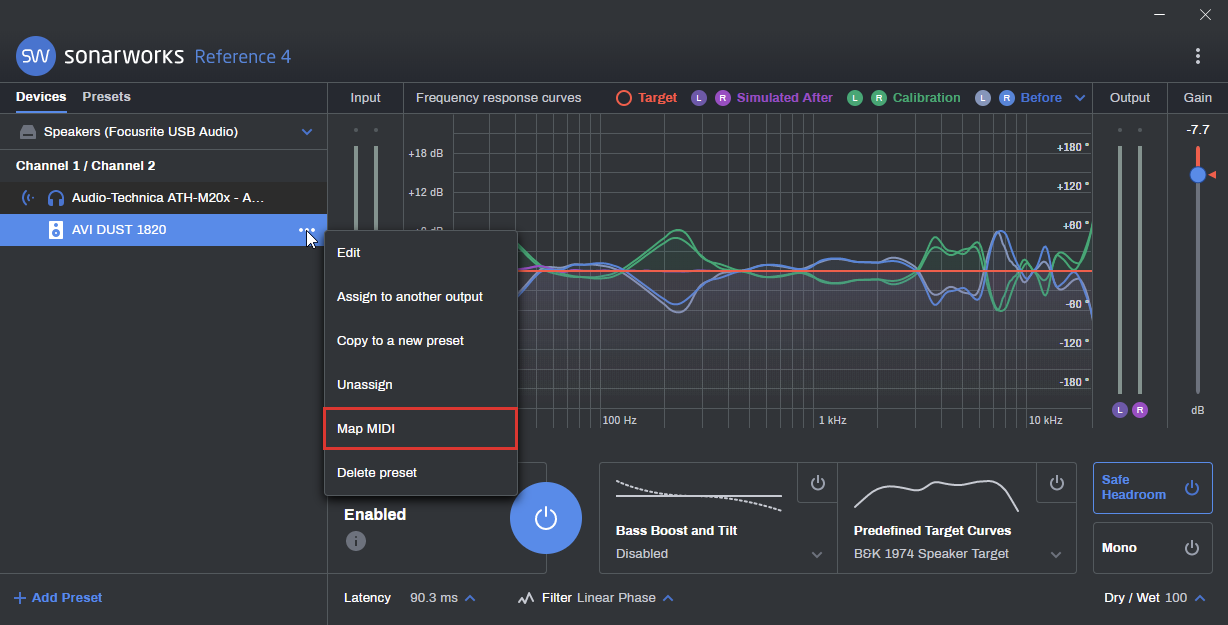Open the Bass Boost Disabled dropdown
1228x625 pixels.
coord(718,554)
